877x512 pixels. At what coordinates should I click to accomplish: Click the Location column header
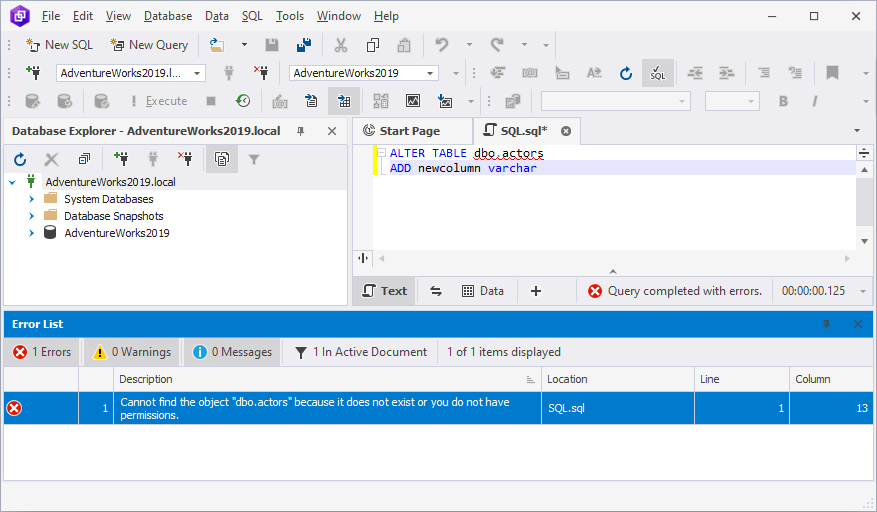[617, 379]
